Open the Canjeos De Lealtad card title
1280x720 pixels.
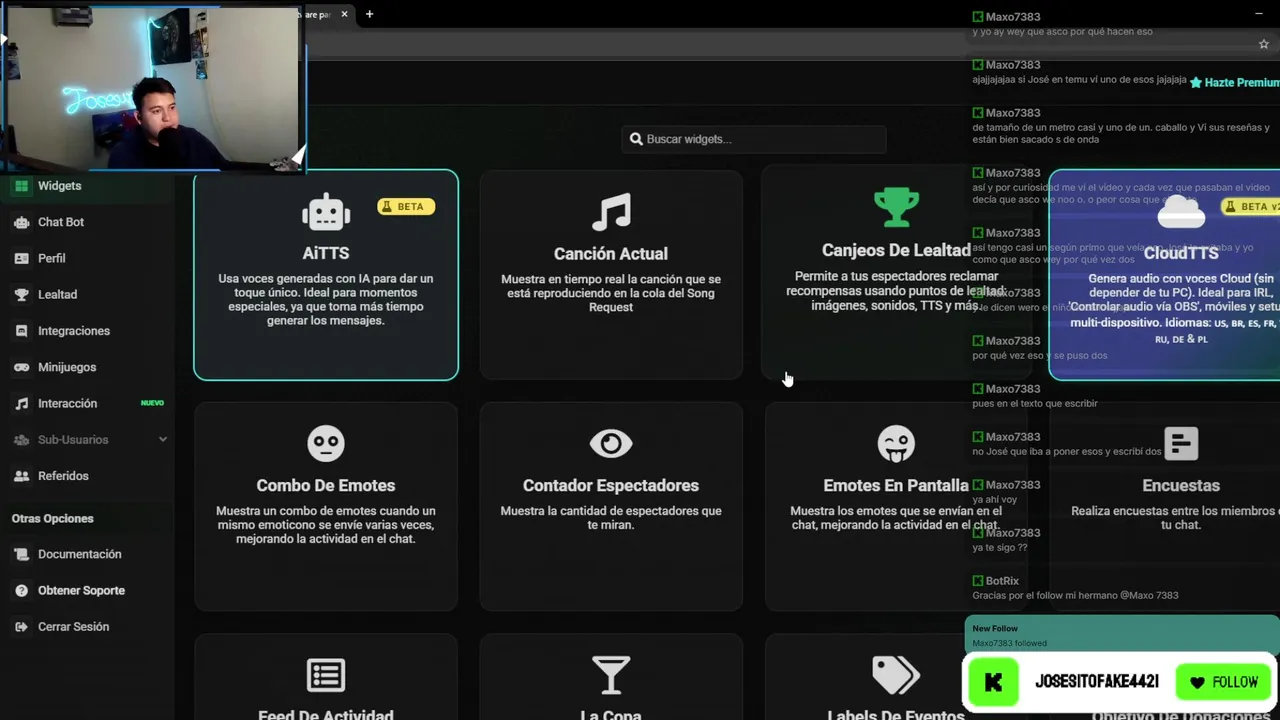point(896,250)
